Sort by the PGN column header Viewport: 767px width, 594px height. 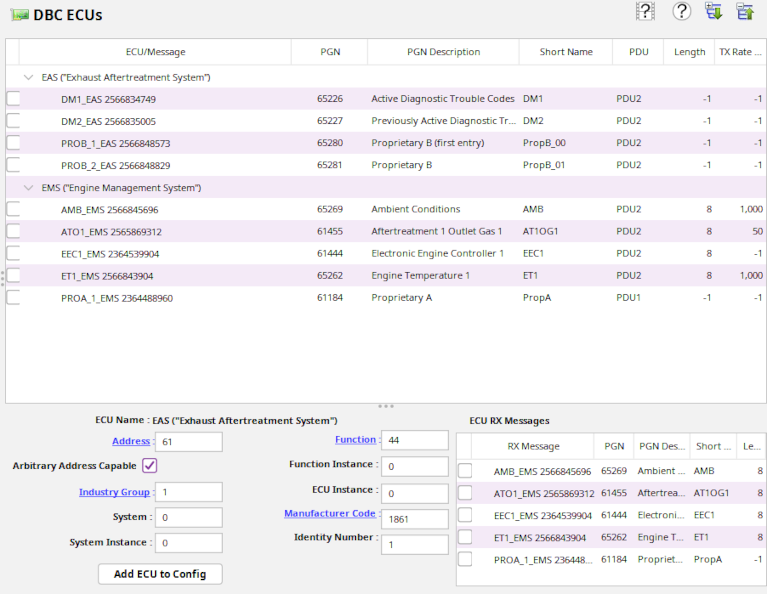329,52
